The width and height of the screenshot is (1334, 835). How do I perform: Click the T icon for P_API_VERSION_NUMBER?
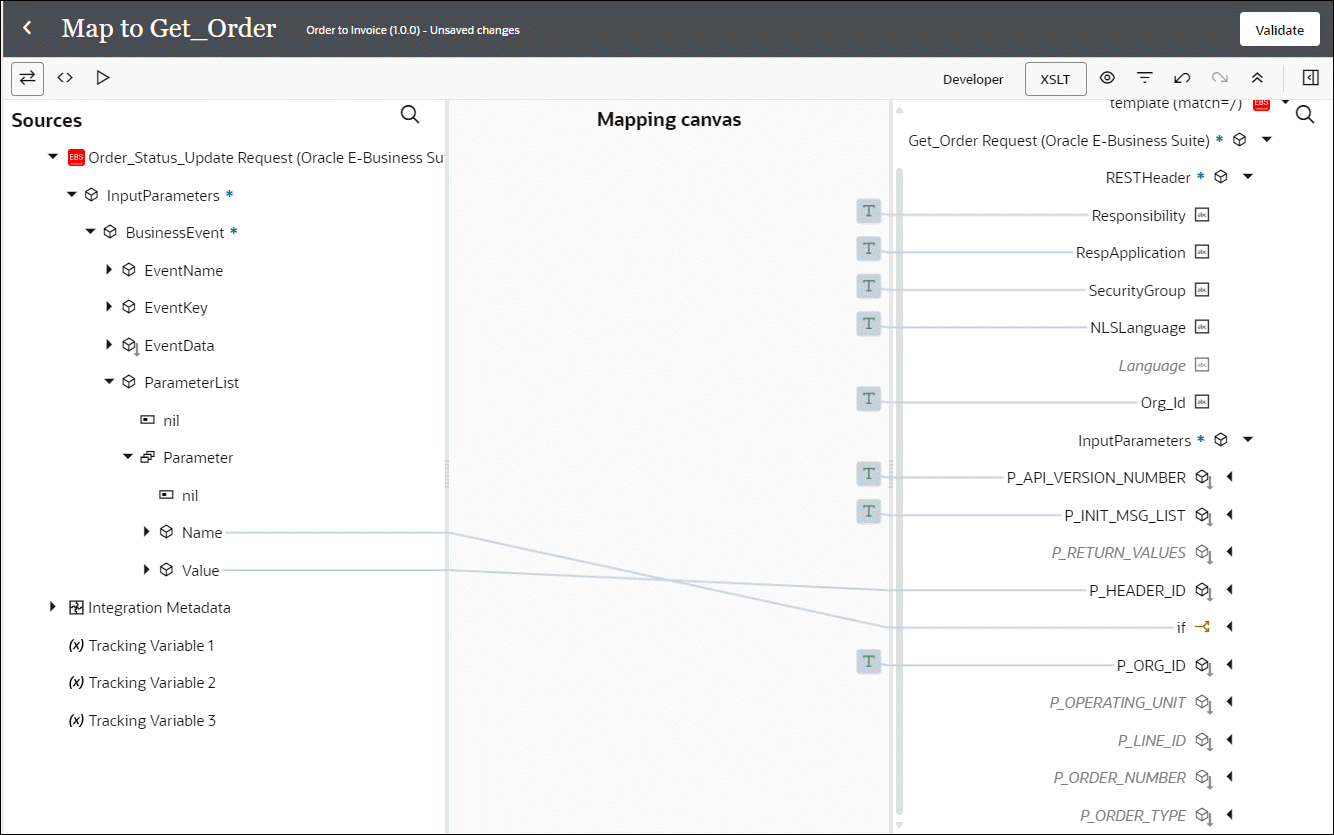pyautogui.click(x=869, y=474)
